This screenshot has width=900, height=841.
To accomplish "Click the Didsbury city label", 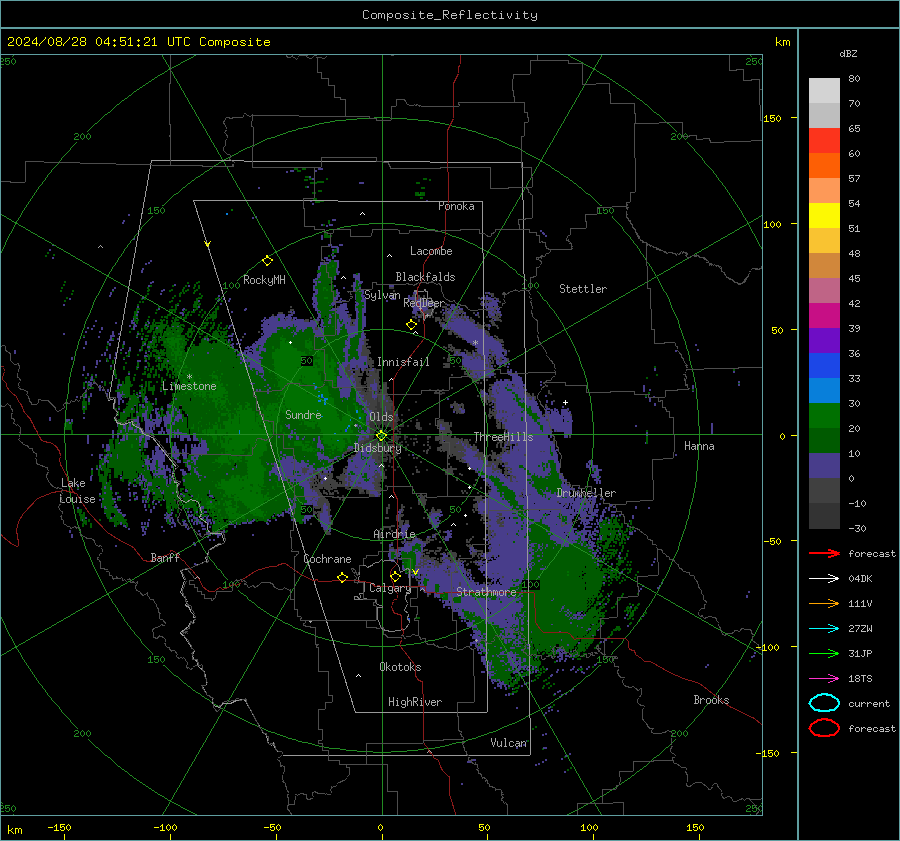I will tap(377, 448).
